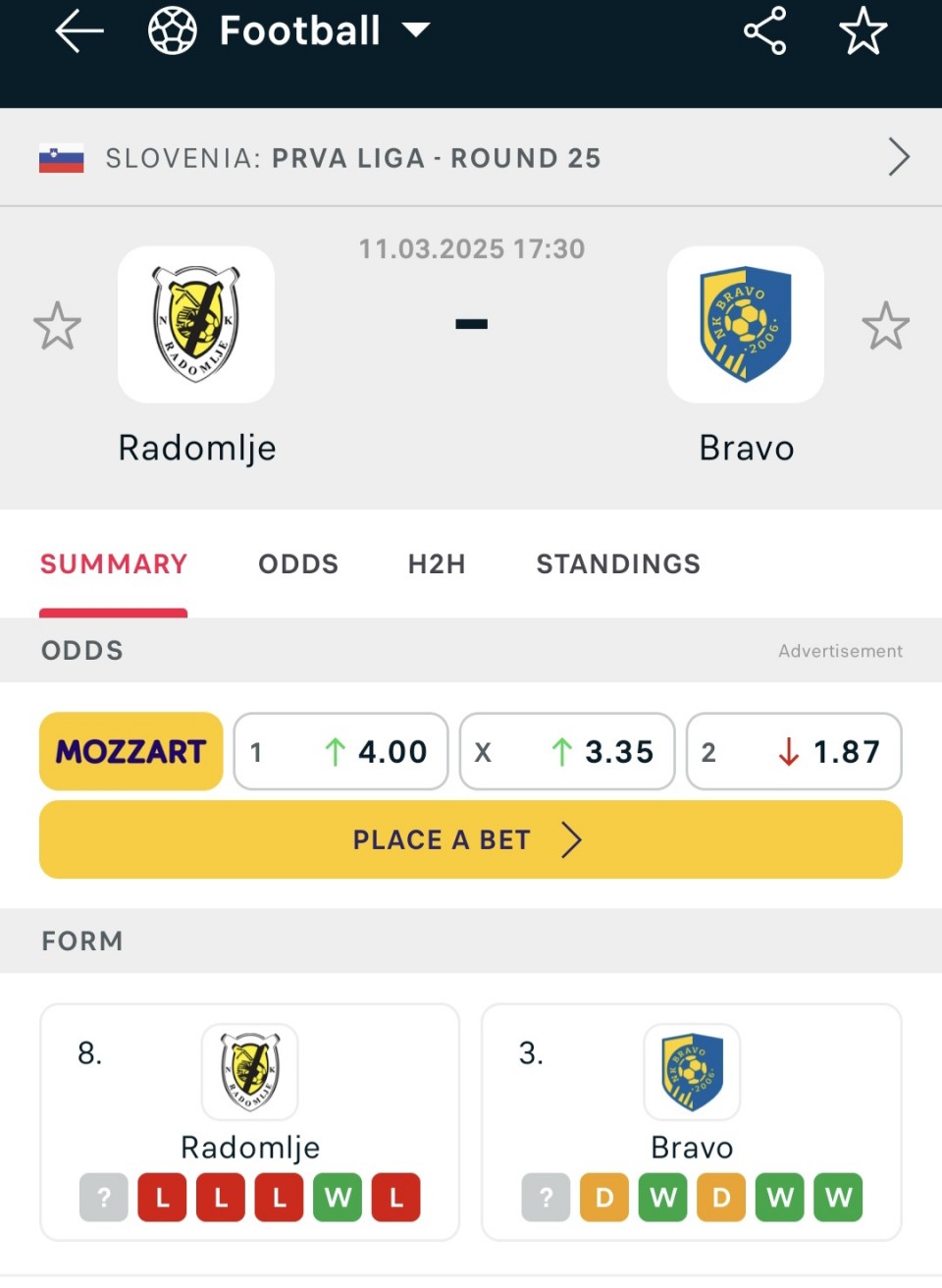The height and width of the screenshot is (1288, 942).
Task: Open the share icon
Action: [x=765, y=30]
